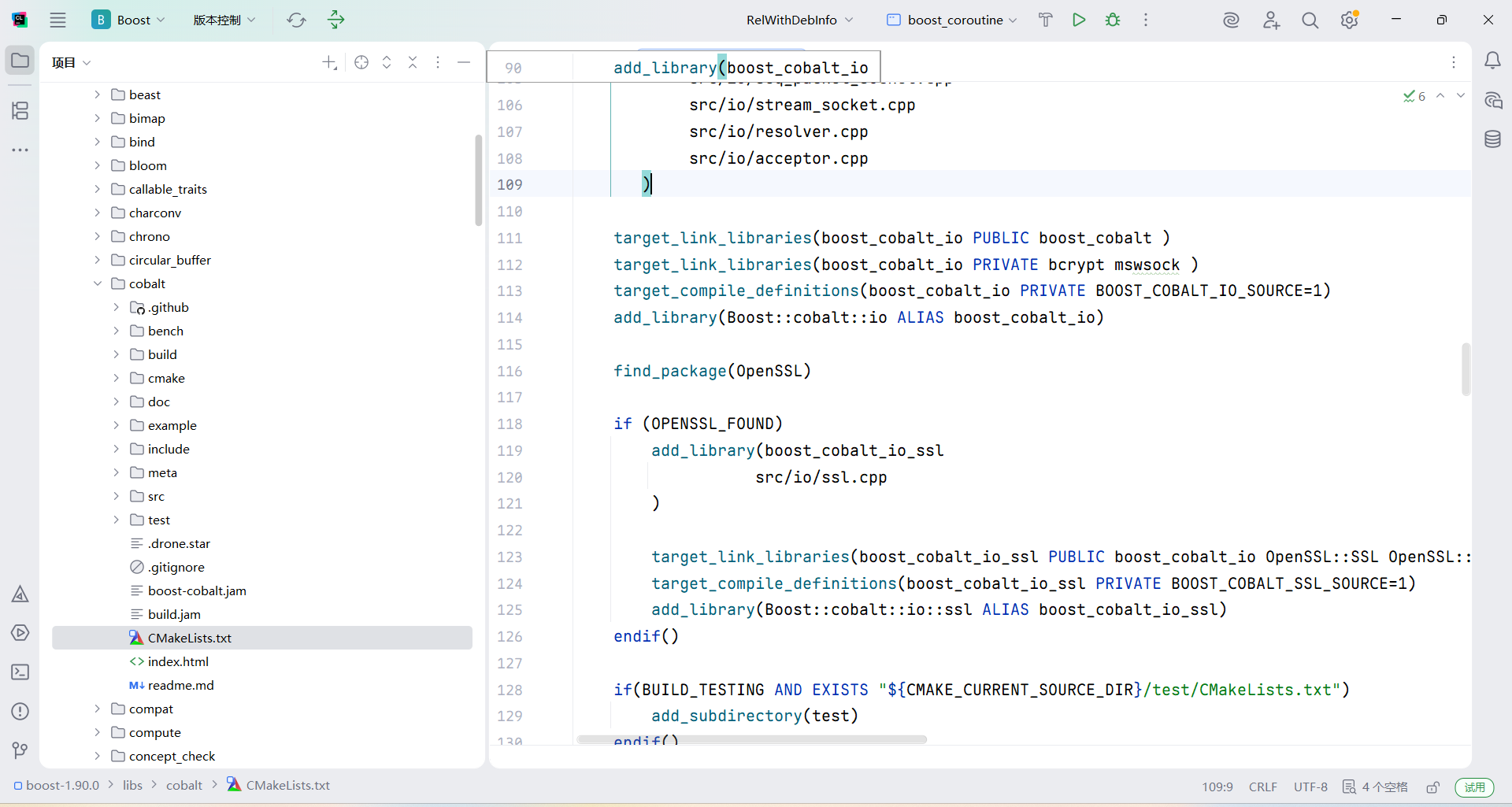Click the libs breadcrumb in navigation bar
This screenshot has height=807, width=1512.
tap(132, 785)
